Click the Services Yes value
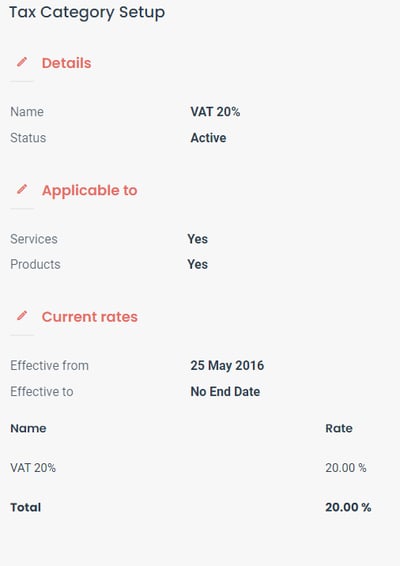This screenshot has width=400, height=566. click(x=197, y=239)
